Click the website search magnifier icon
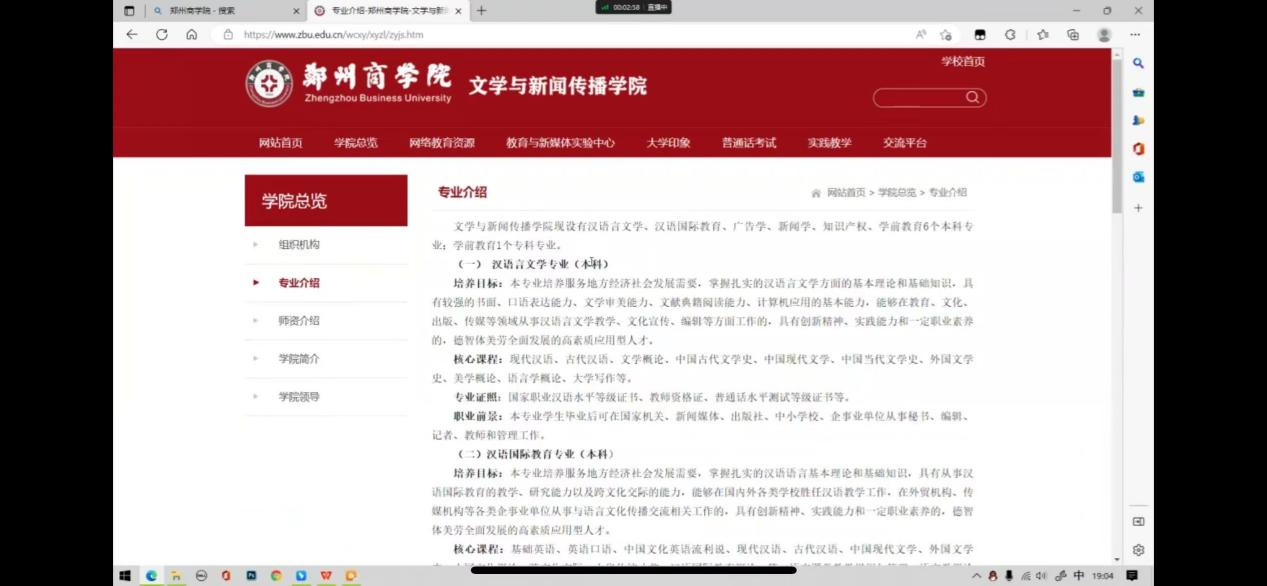The width and height of the screenshot is (1267, 586). click(x=972, y=97)
